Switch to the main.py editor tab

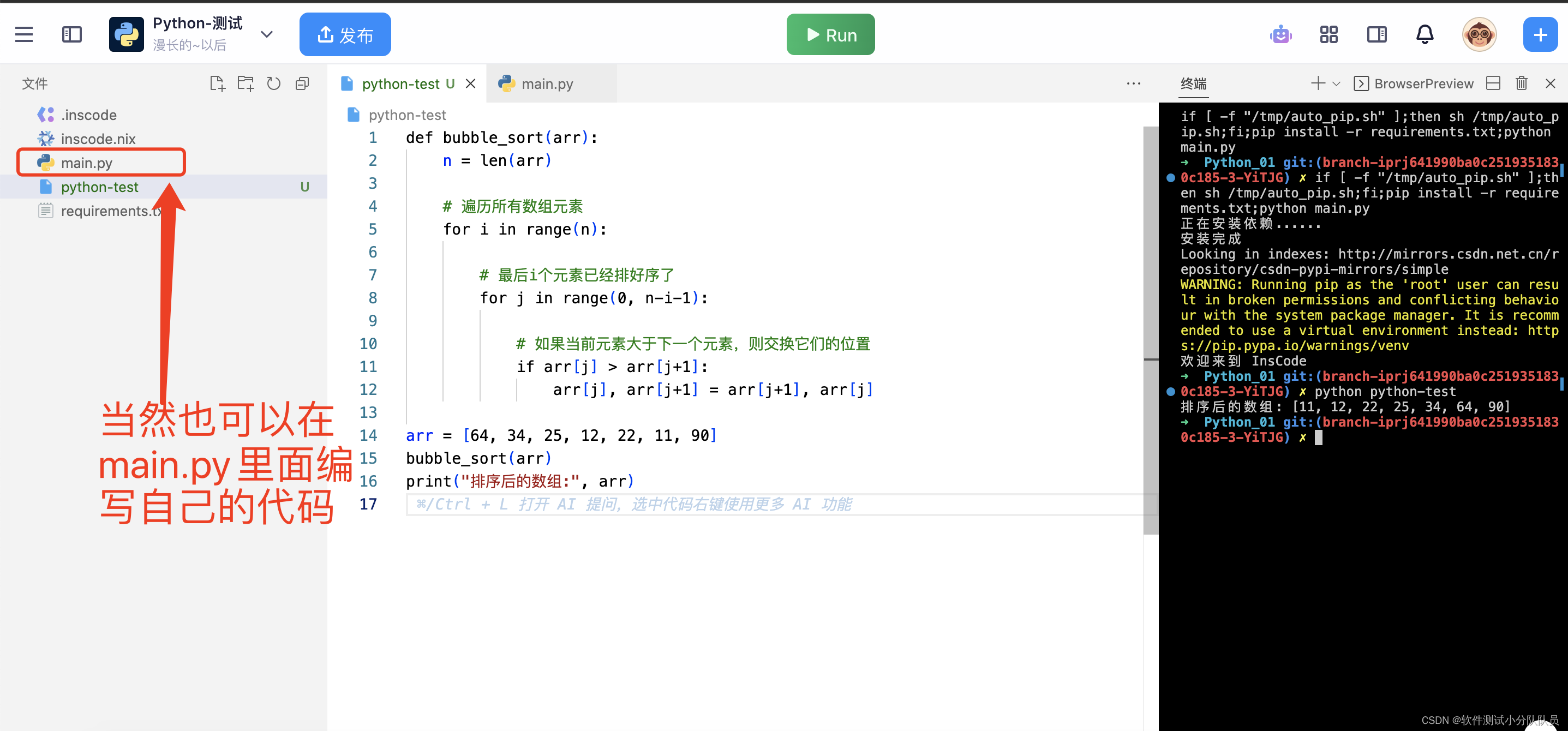(547, 84)
